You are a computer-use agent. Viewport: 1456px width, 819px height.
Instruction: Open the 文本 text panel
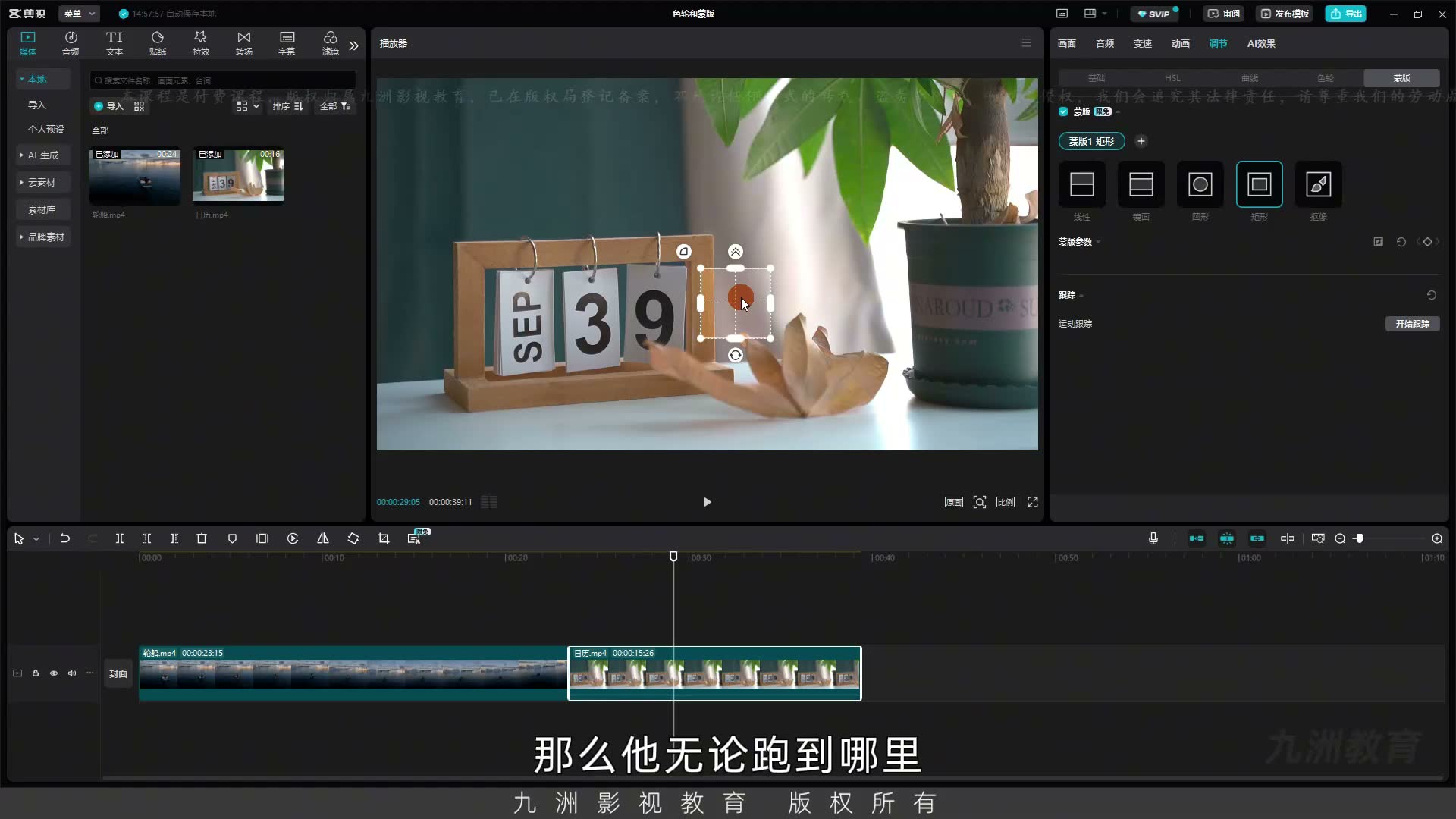pyautogui.click(x=115, y=43)
